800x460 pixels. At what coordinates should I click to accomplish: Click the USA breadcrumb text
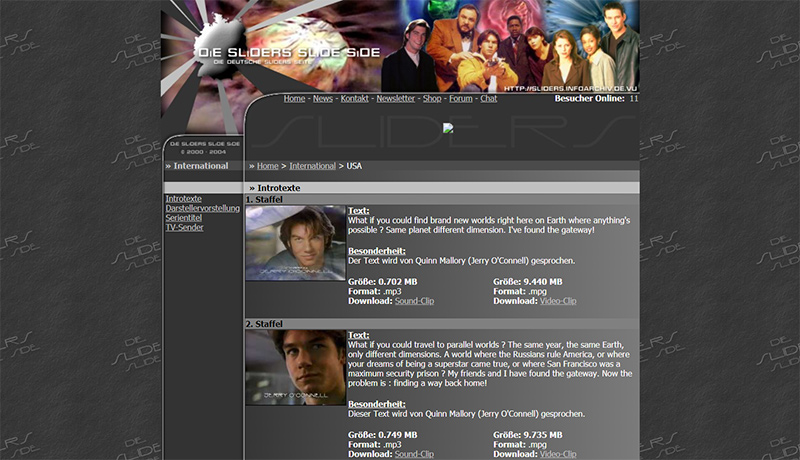pyautogui.click(x=354, y=166)
